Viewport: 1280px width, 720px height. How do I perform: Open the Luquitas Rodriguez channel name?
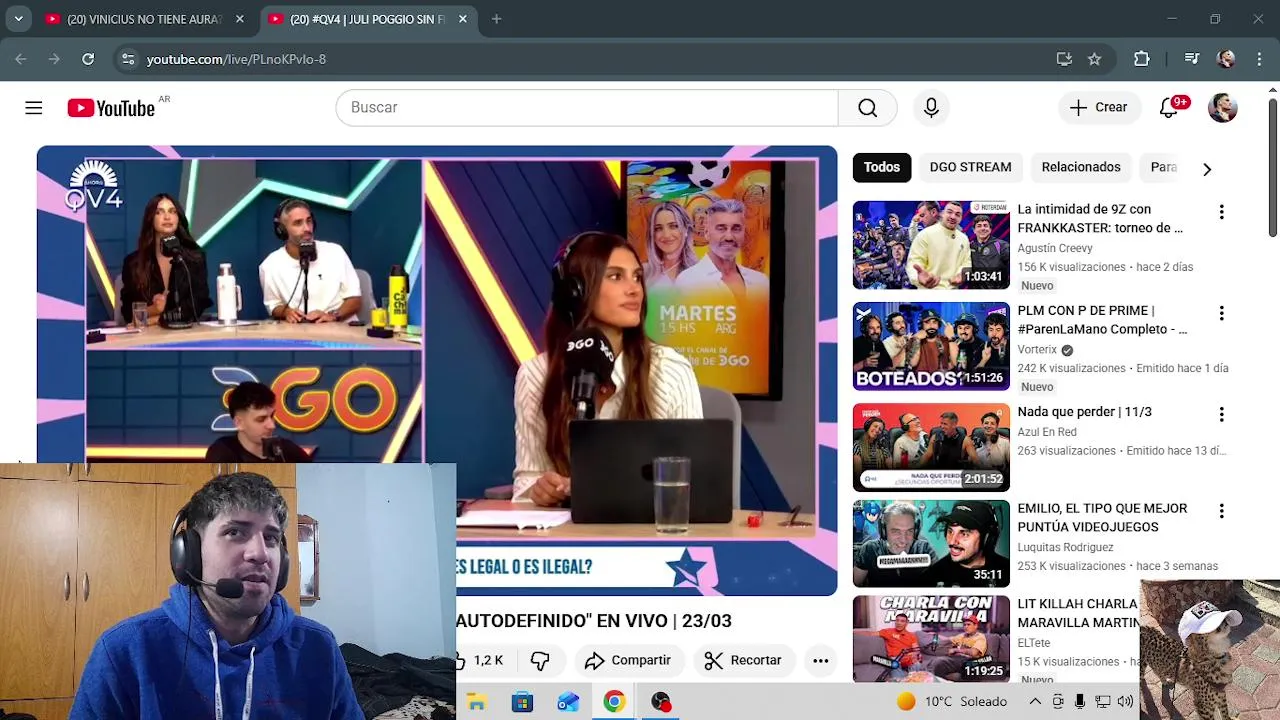[x=1065, y=547]
